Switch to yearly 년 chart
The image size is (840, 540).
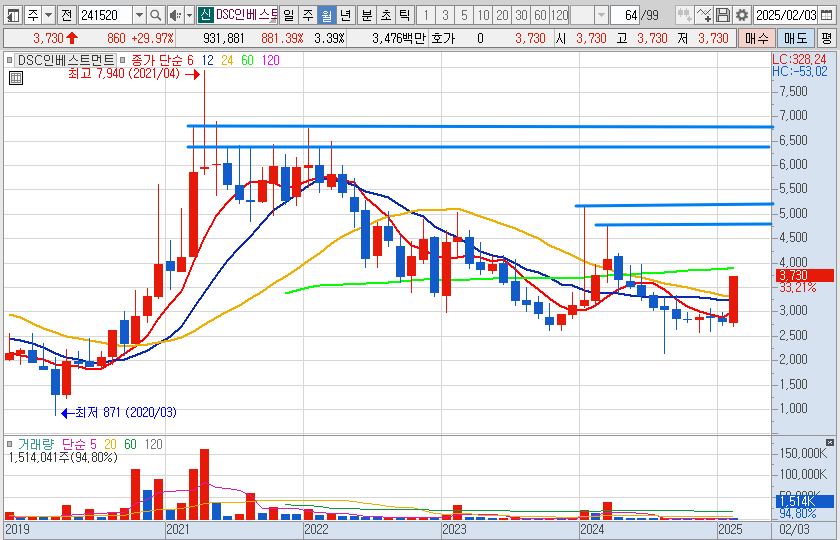click(x=346, y=15)
